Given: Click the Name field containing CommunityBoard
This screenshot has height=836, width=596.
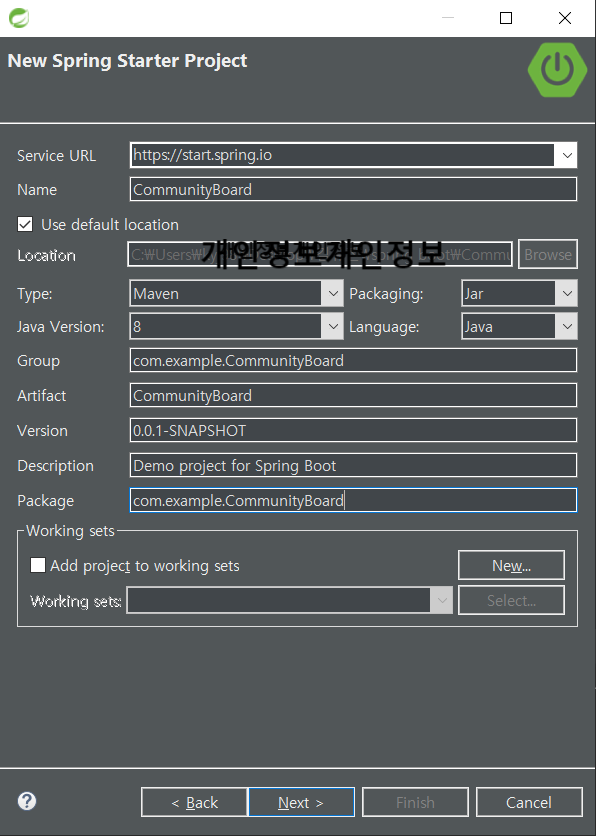Looking at the screenshot, I should pyautogui.click(x=353, y=189).
